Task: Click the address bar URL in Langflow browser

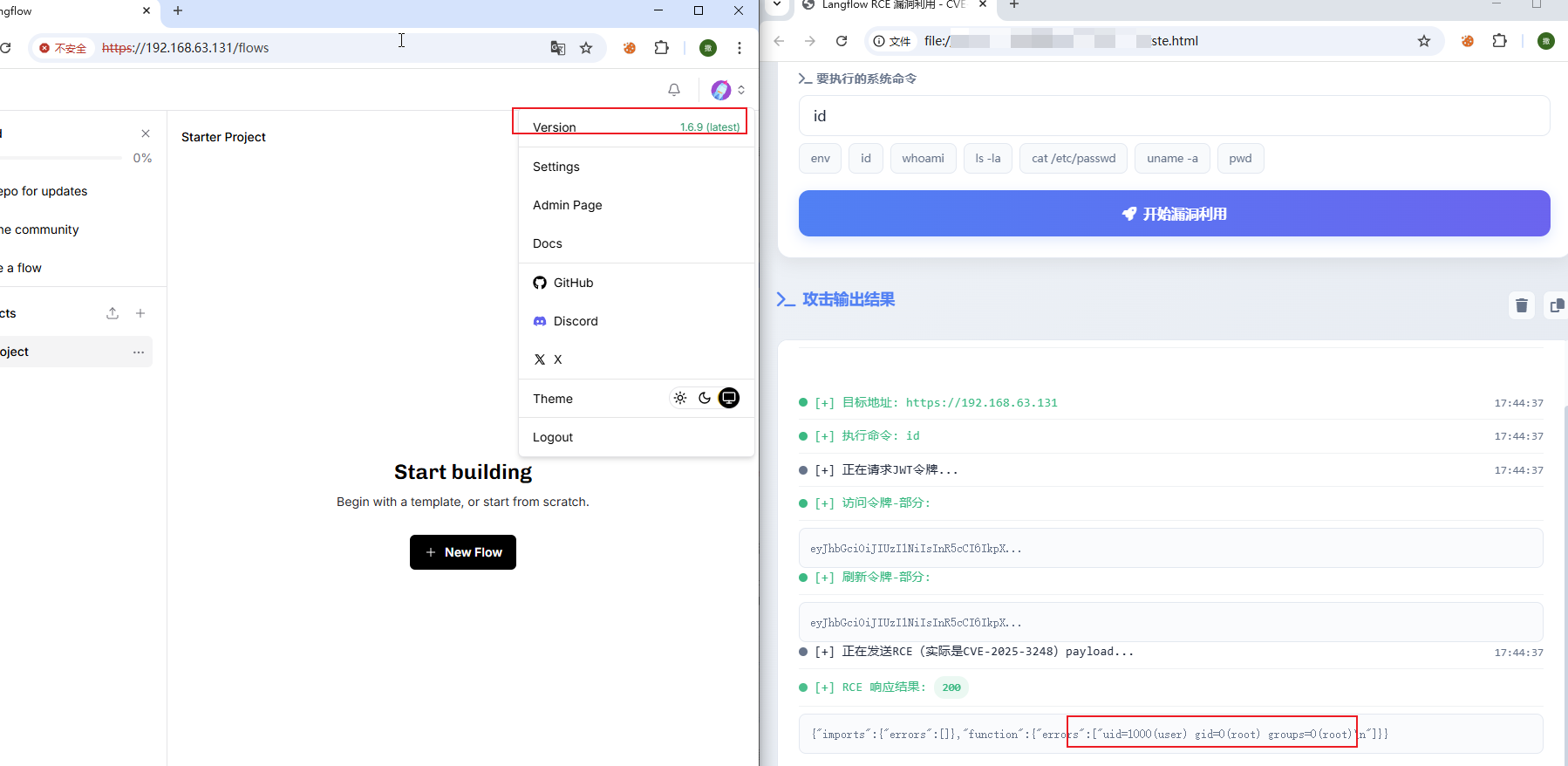Action: pyautogui.click(x=185, y=48)
